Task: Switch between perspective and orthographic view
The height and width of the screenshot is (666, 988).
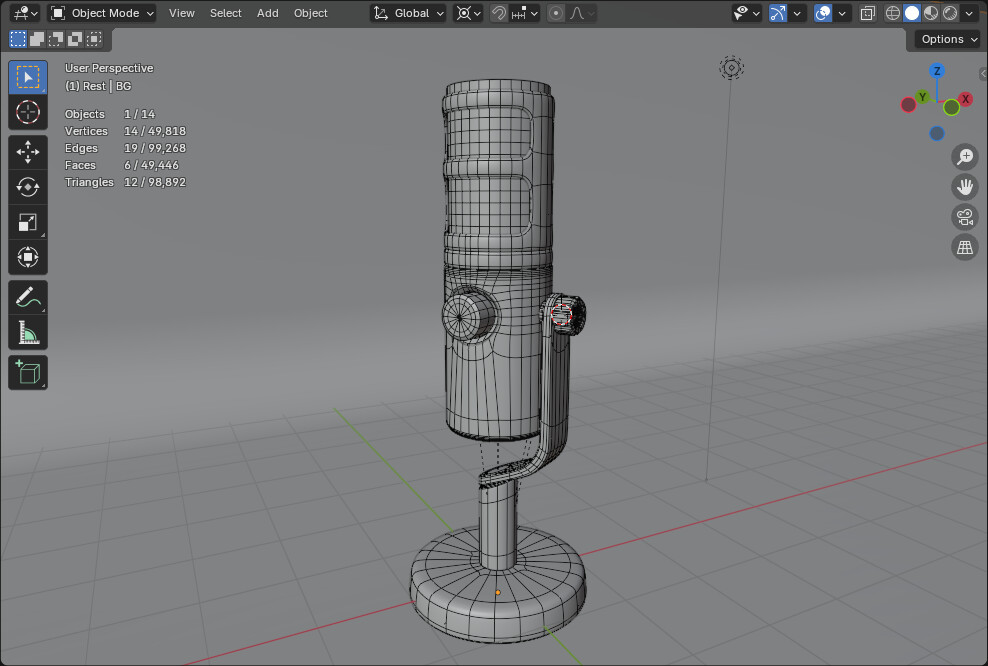Action: pyautogui.click(x=964, y=248)
